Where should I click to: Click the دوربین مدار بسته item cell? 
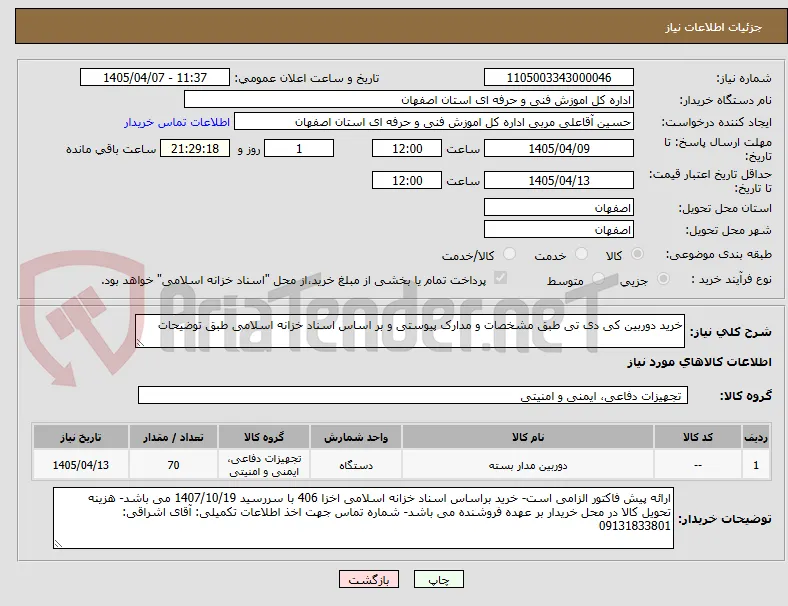(x=528, y=465)
